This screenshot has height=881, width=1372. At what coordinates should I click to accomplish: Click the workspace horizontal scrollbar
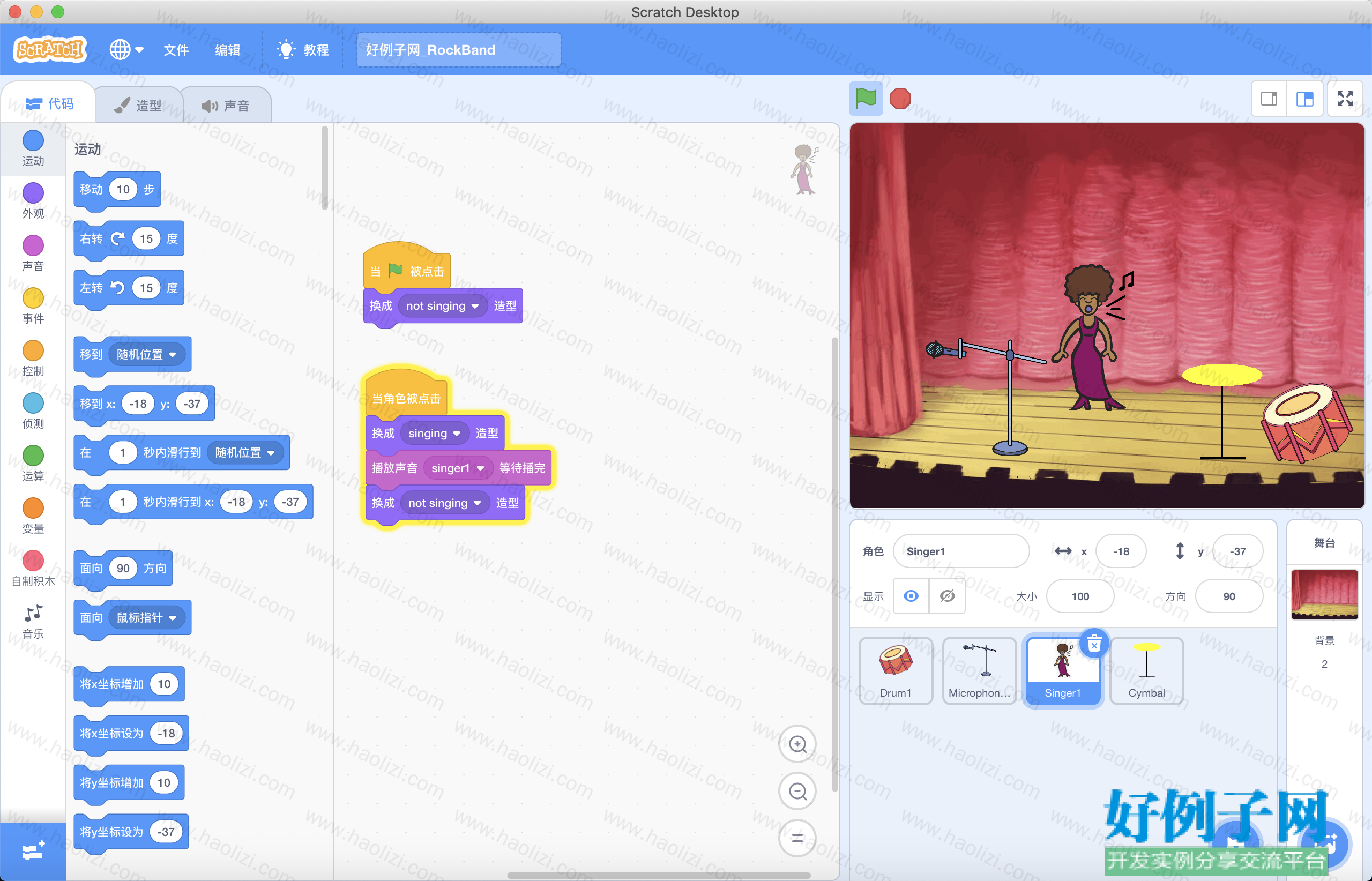click(x=658, y=875)
